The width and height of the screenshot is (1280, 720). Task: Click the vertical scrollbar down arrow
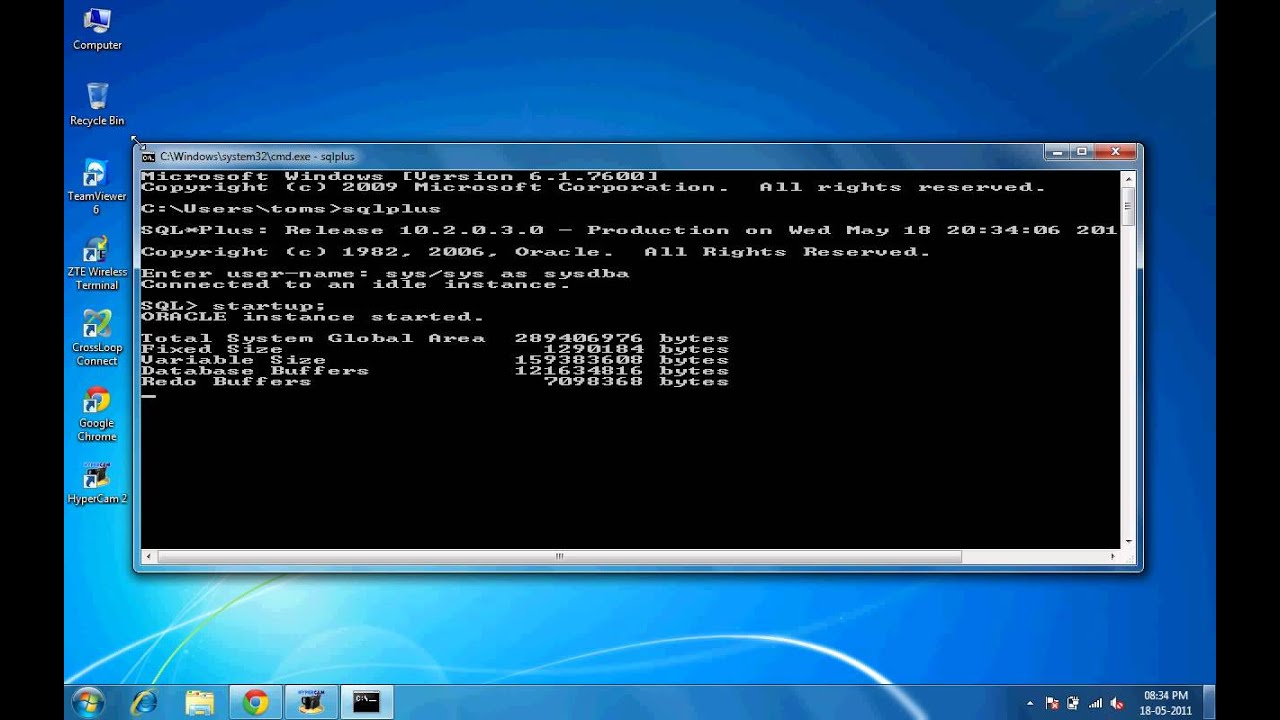click(x=1129, y=541)
